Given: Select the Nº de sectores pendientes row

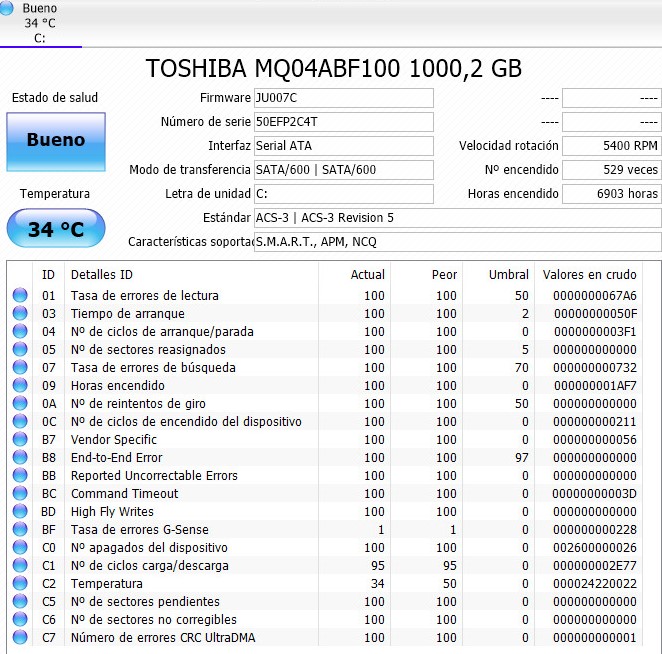Looking at the screenshot, I should (325, 601).
